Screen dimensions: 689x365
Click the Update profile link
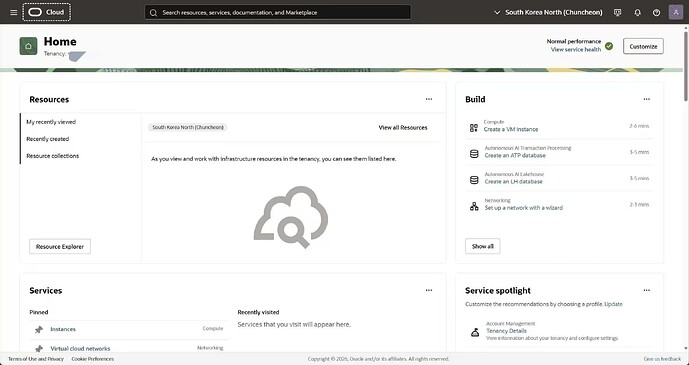point(613,304)
